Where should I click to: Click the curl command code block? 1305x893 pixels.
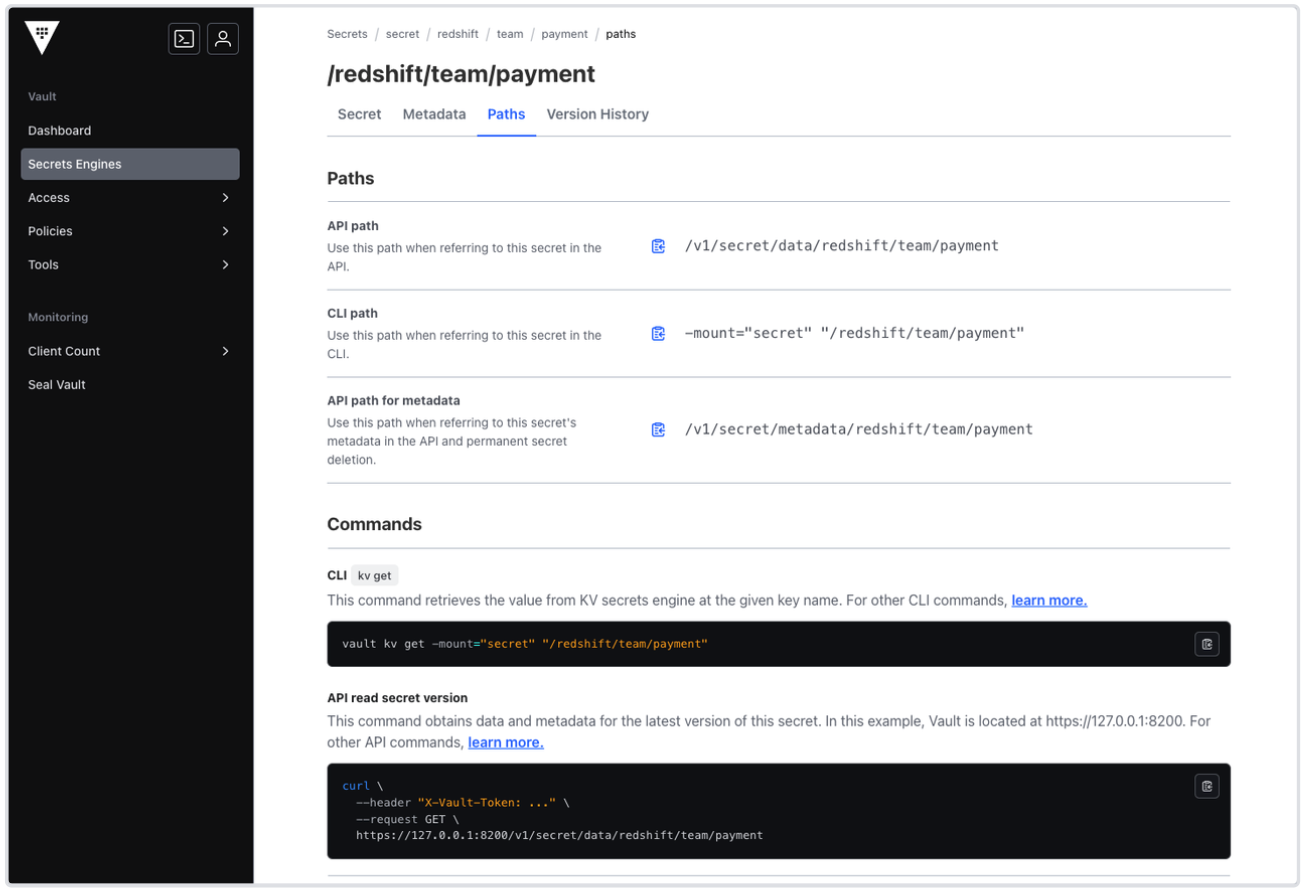click(x=778, y=811)
